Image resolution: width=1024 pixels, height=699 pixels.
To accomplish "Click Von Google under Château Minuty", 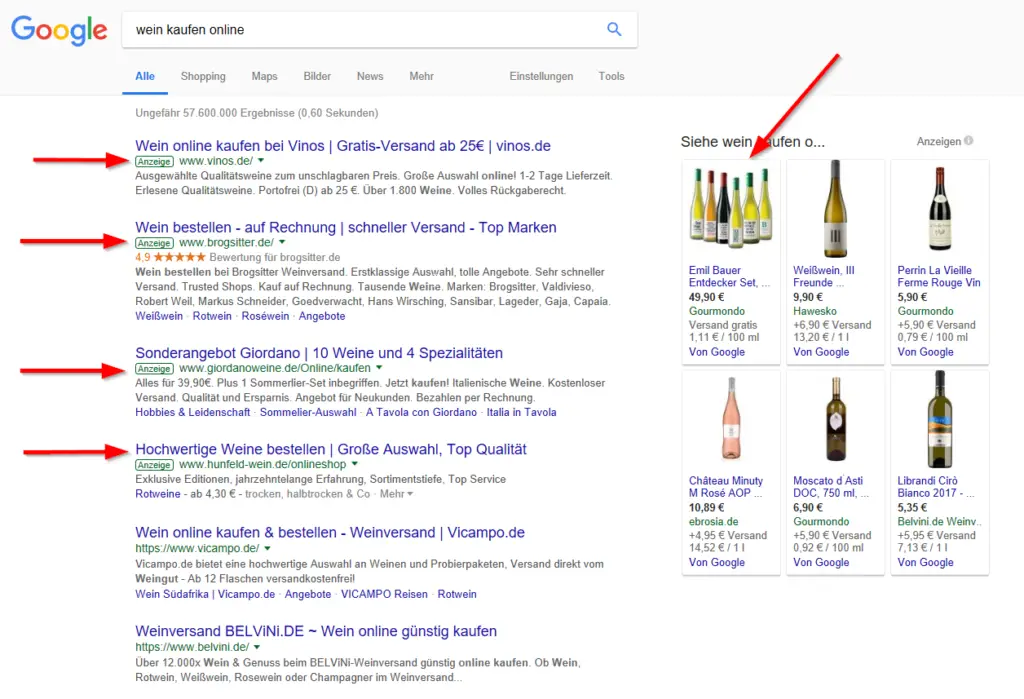I will point(716,562).
